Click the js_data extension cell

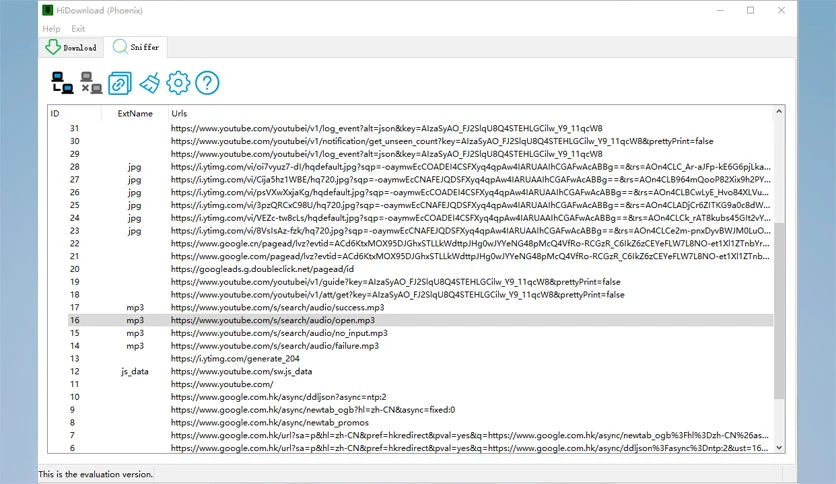click(135, 372)
